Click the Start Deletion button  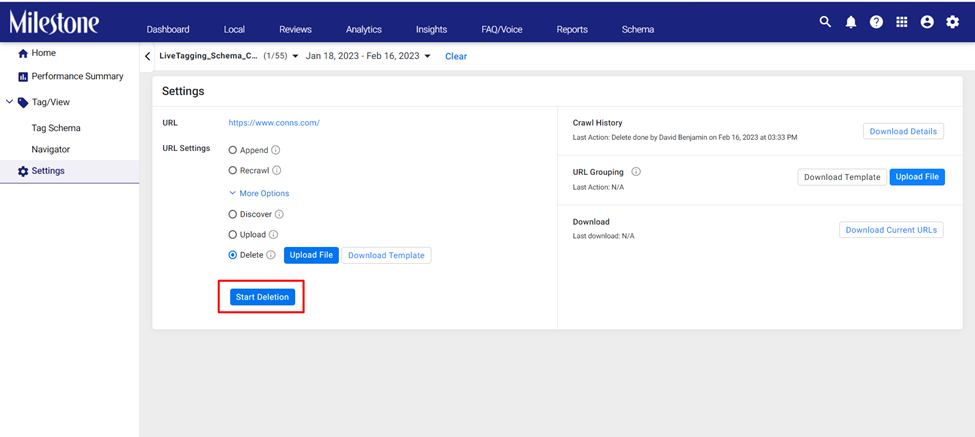pyautogui.click(x=262, y=297)
